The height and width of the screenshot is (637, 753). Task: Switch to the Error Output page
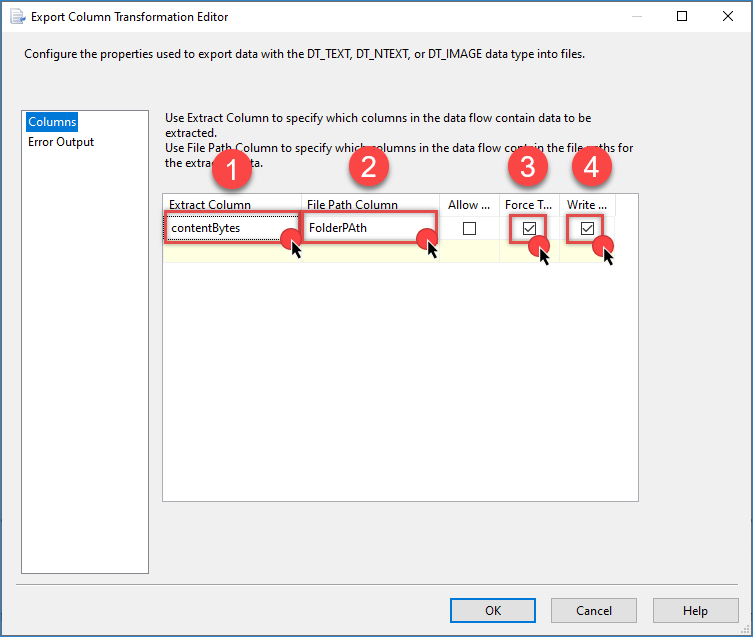pyautogui.click(x=61, y=142)
